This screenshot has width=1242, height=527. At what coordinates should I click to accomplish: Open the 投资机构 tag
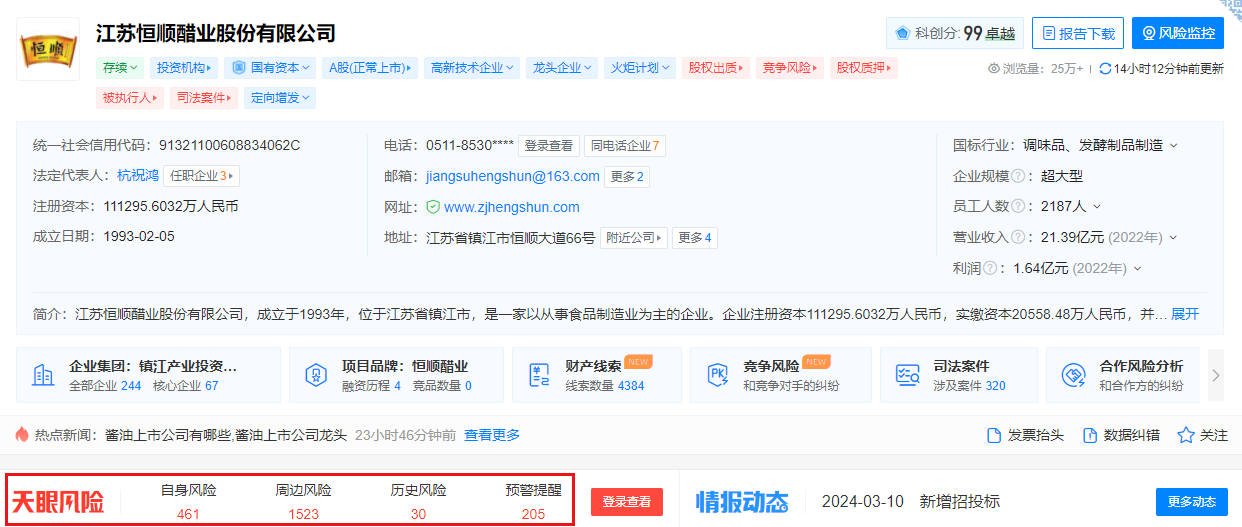click(x=184, y=68)
